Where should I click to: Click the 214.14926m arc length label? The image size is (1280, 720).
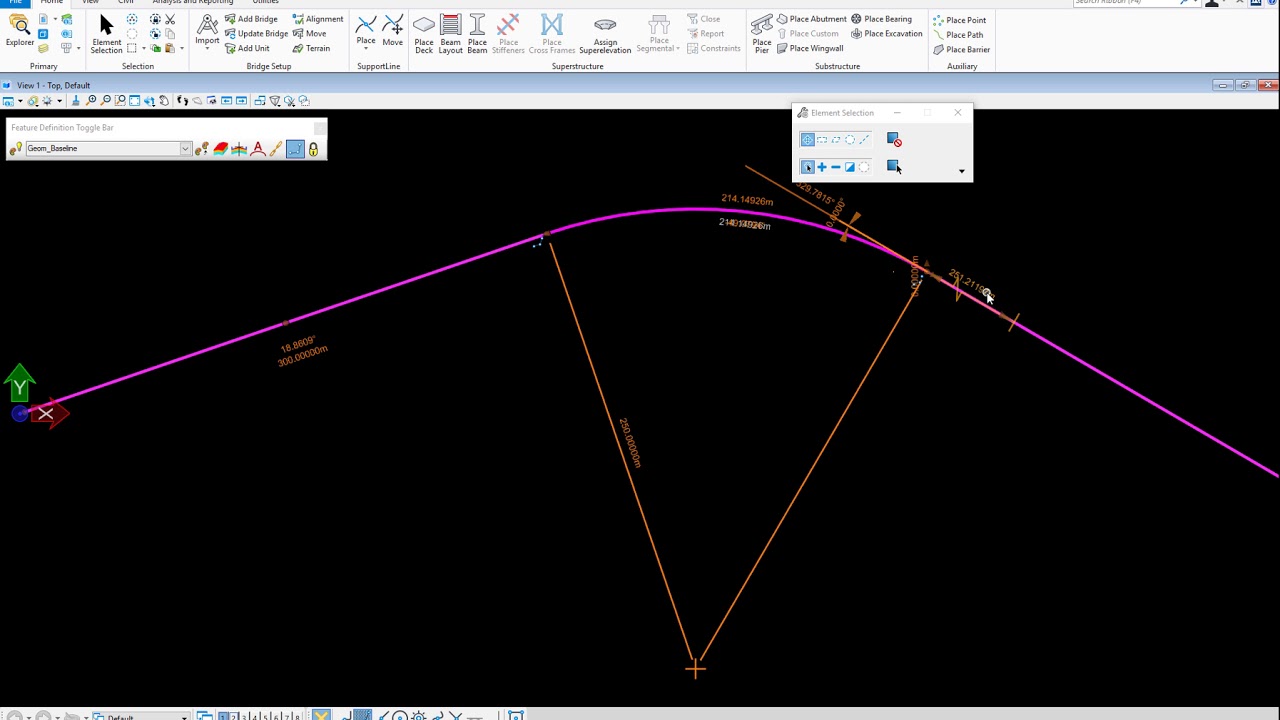[747, 200]
